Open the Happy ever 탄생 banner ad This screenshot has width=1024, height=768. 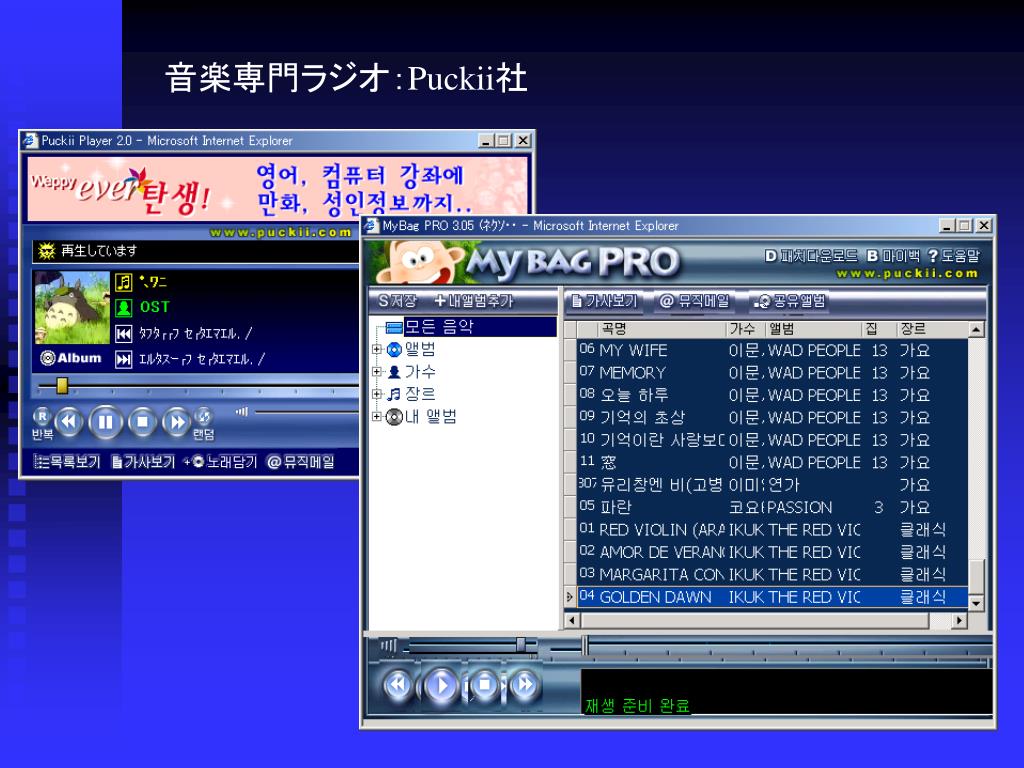tap(277, 189)
